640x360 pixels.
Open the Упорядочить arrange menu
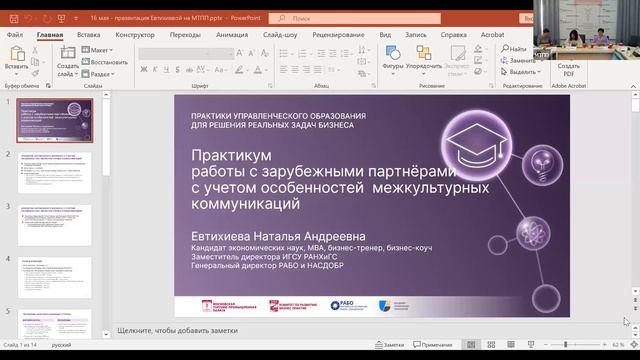tap(424, 60)
